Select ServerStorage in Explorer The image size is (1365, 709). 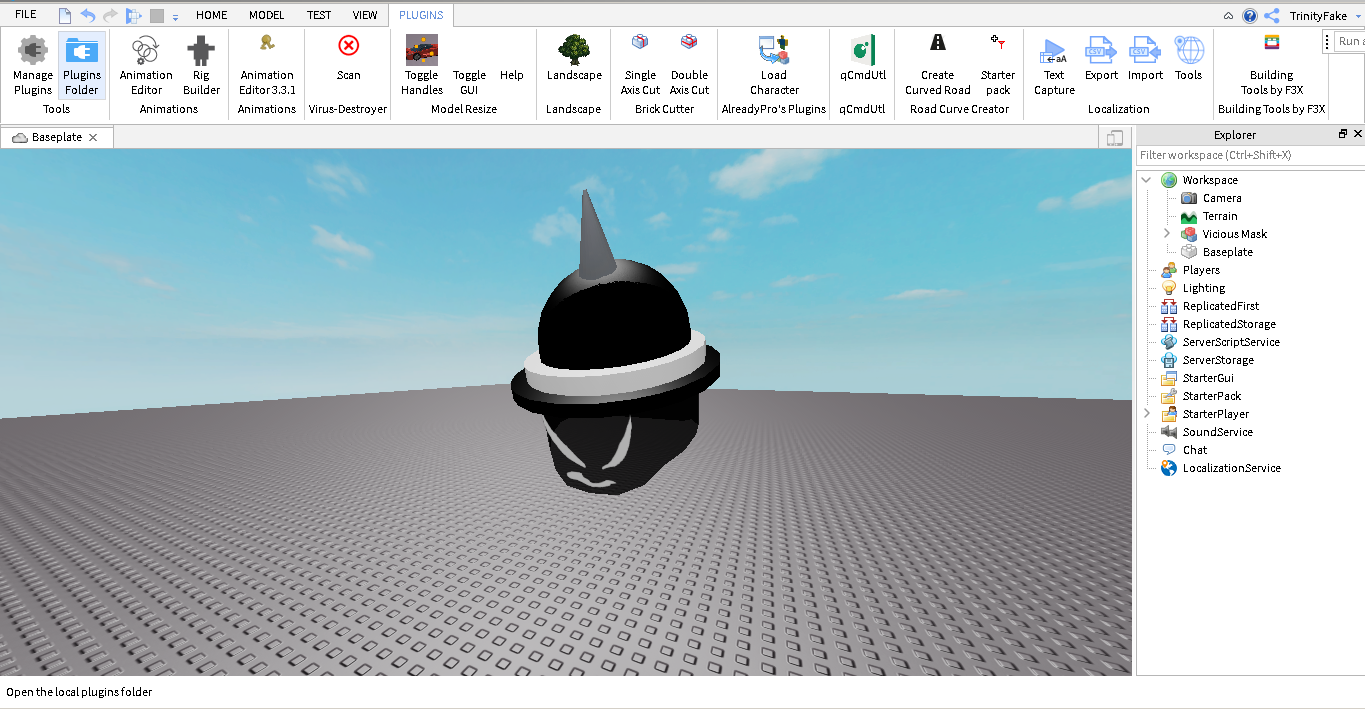[1218, 360]
